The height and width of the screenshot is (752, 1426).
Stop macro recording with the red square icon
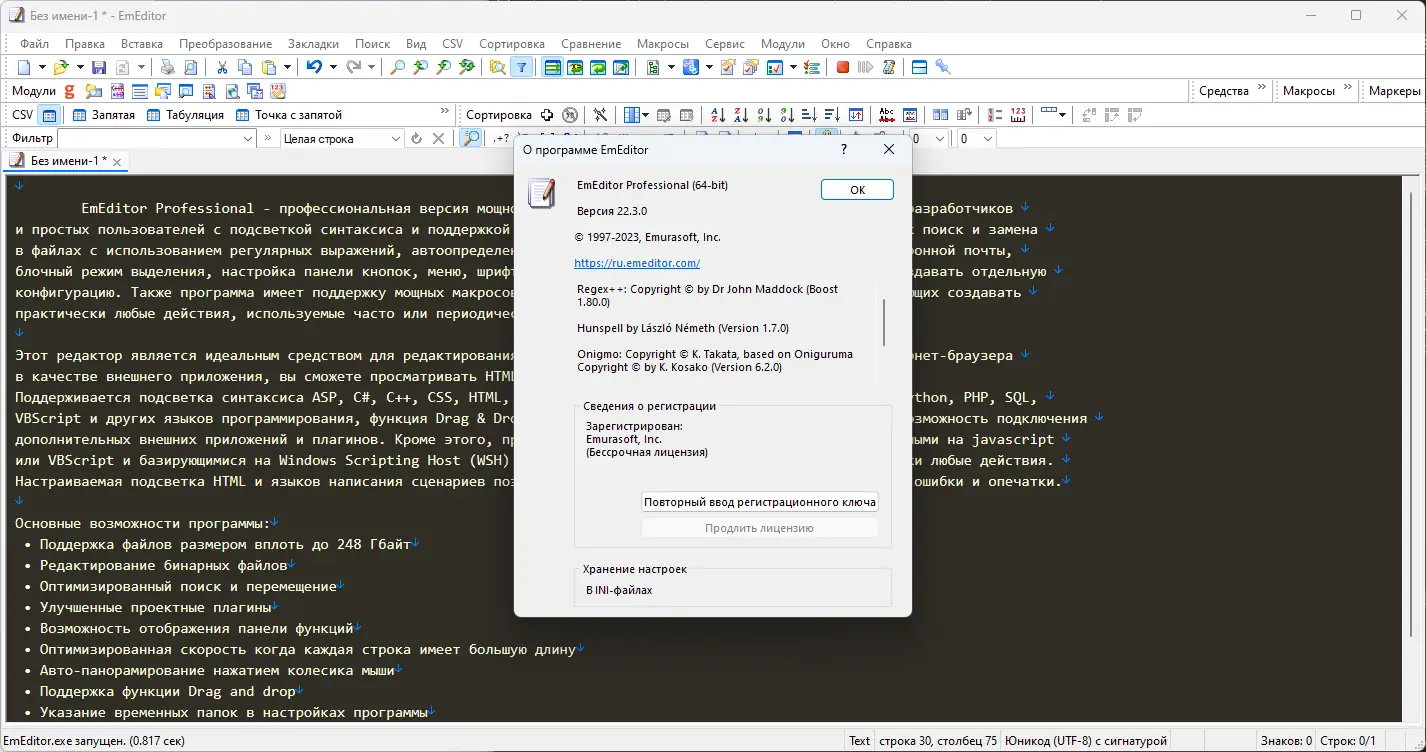click(842, 67)
